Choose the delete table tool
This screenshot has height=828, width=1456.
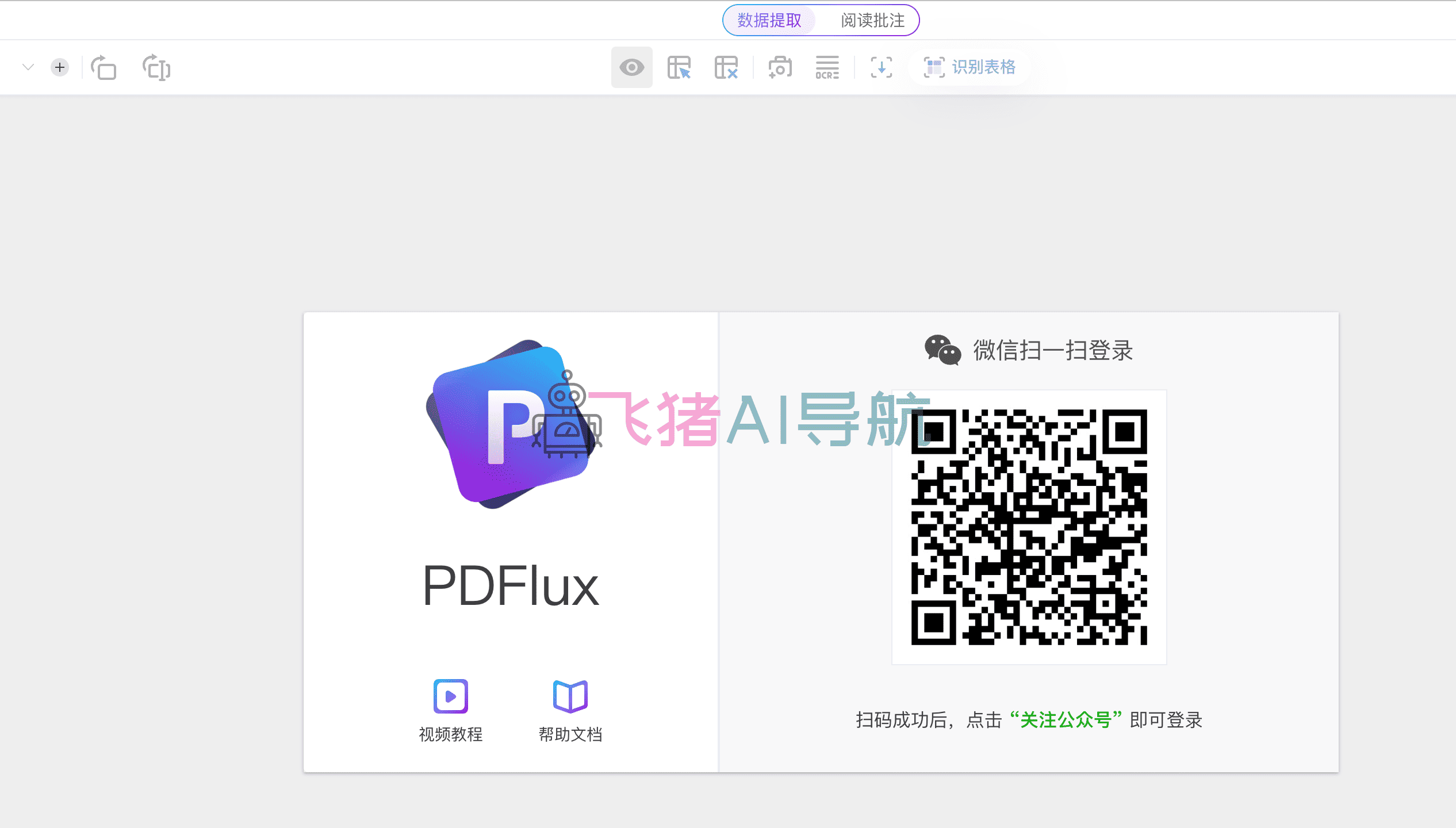pyautogui.click(x=726, y=67)
